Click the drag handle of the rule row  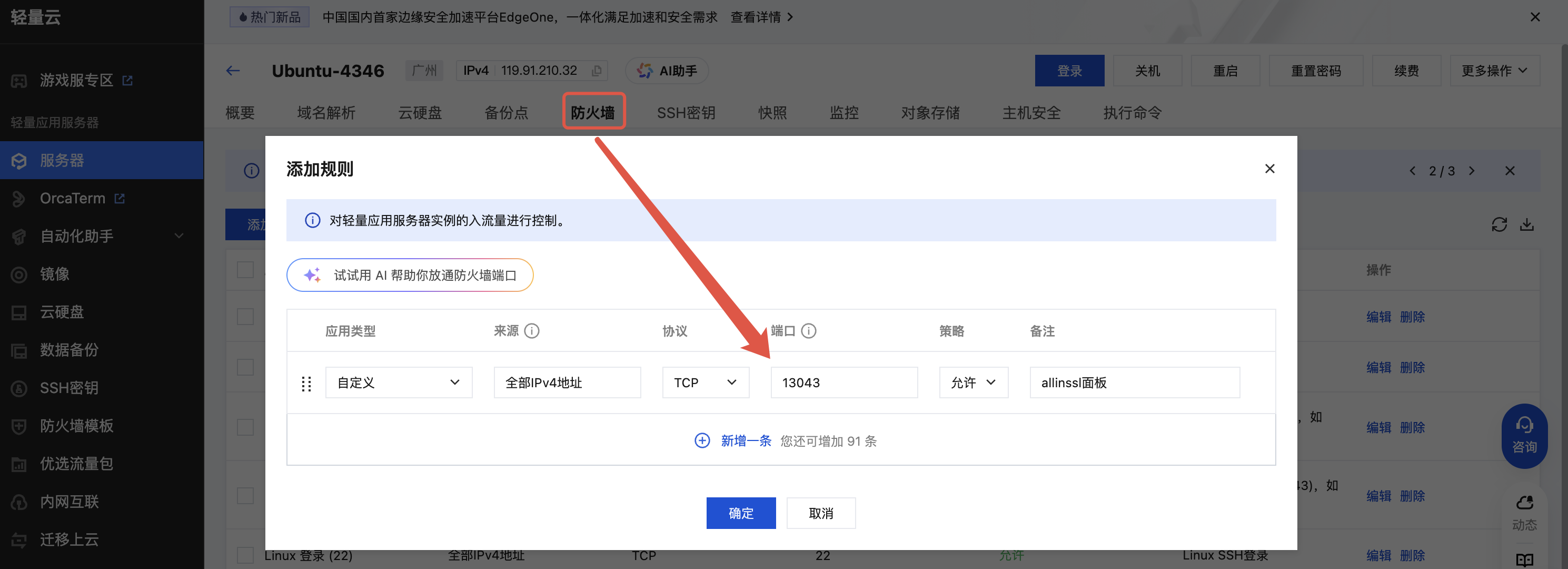click(x=306, y=383)
